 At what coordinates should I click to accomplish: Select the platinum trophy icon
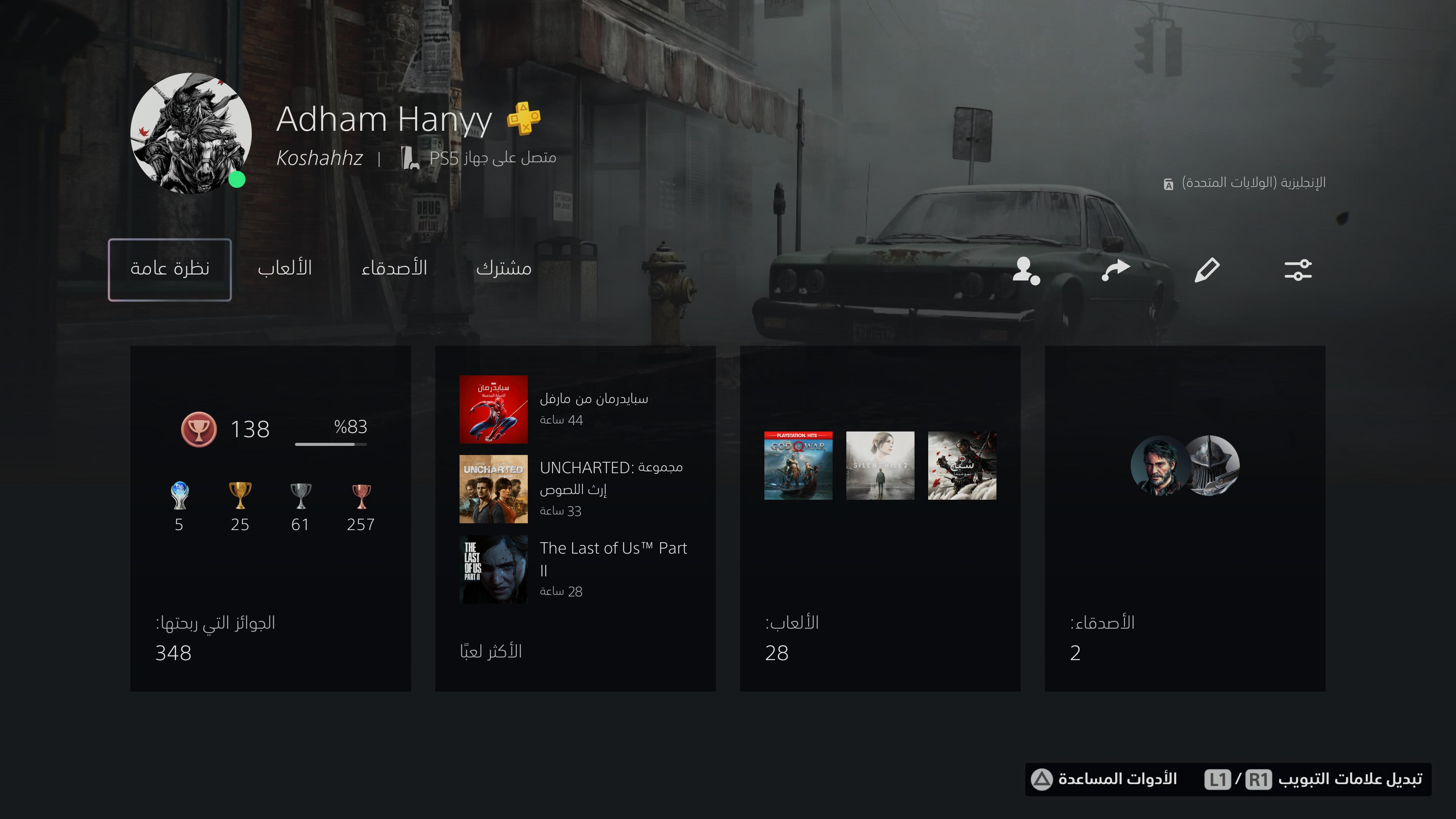point(179,495)
